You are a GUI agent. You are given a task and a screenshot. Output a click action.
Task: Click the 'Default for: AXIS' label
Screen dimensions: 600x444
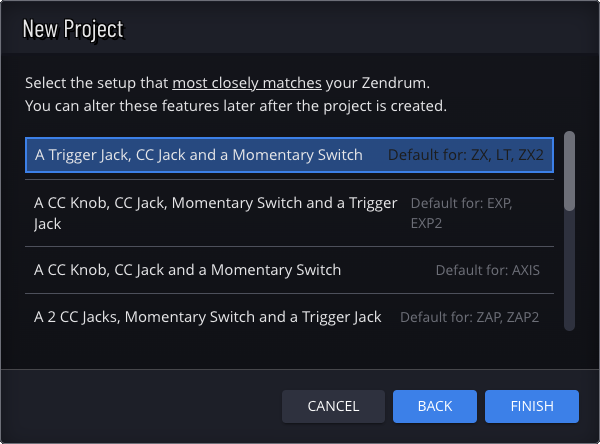488,270
